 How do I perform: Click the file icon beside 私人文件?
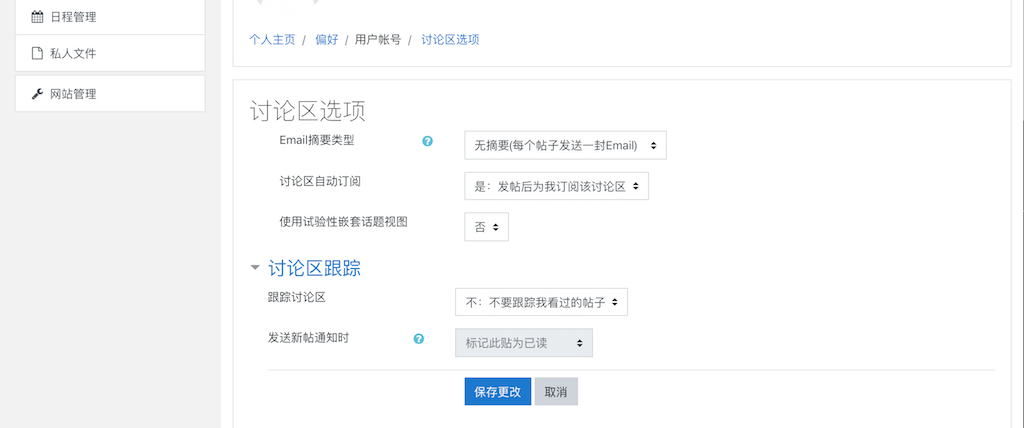(x=37, y=54)
